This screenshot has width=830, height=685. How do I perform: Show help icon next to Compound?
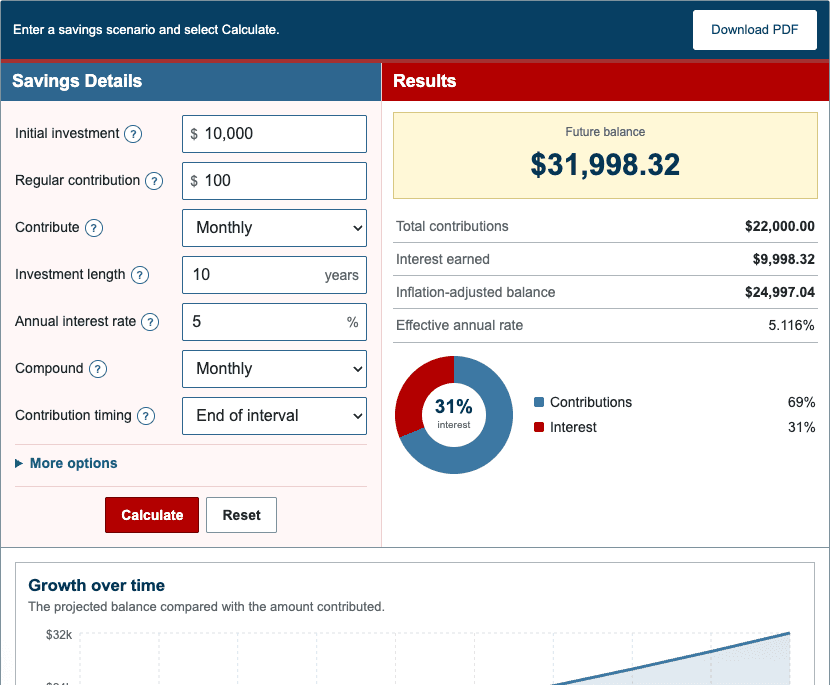click(x=97, y=369)
